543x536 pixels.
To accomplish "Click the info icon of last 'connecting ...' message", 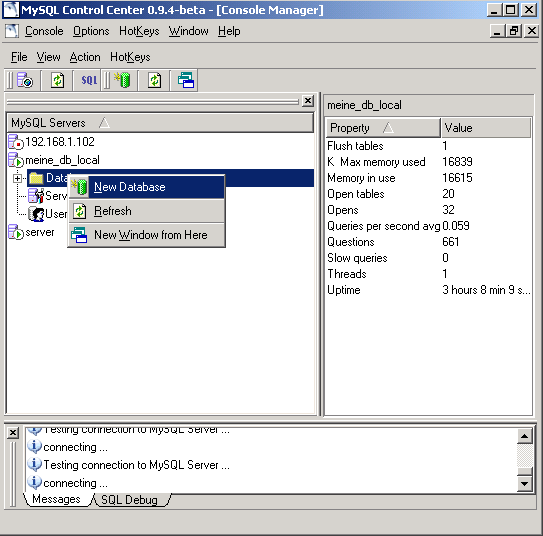I will pos(34,482).
